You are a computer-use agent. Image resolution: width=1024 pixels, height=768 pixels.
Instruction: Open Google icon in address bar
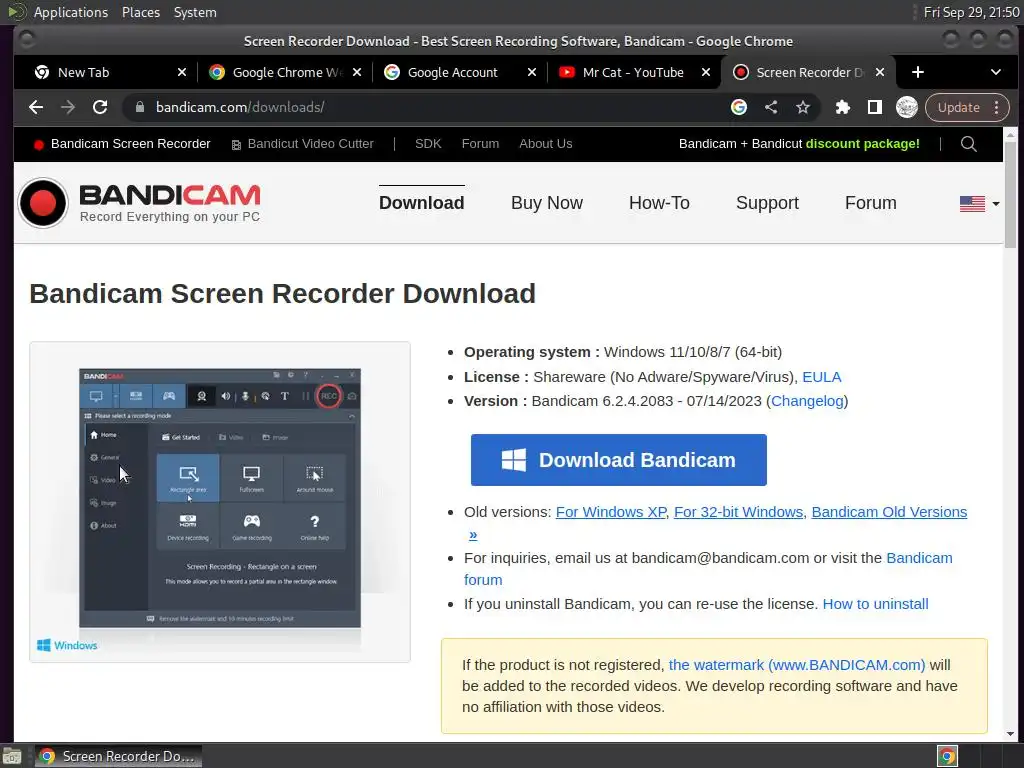[x=739, y=107]
